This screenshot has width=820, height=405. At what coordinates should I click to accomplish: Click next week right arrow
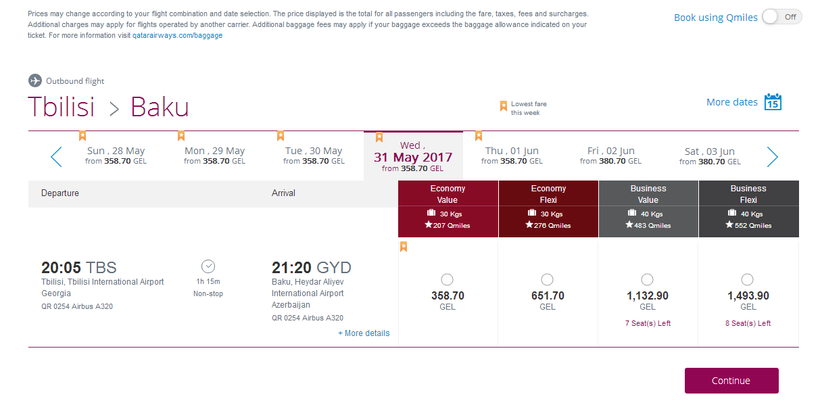pyautogui.click(x=772, y=156)
